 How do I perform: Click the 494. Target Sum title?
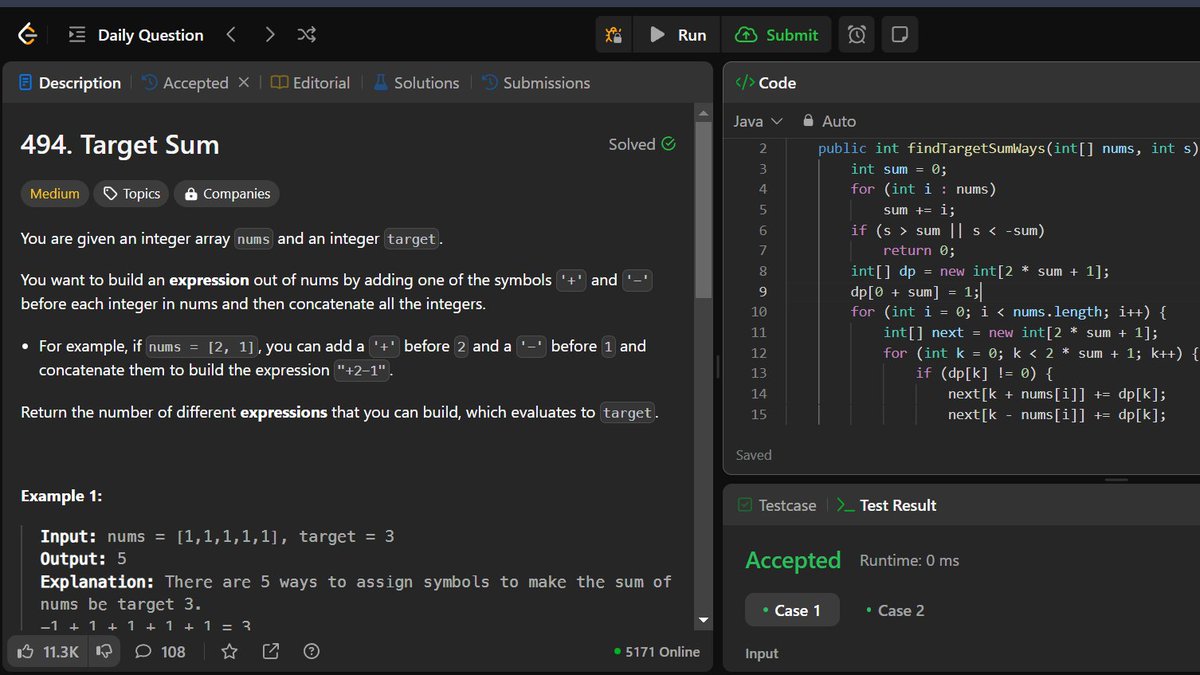tap(120, 145)
